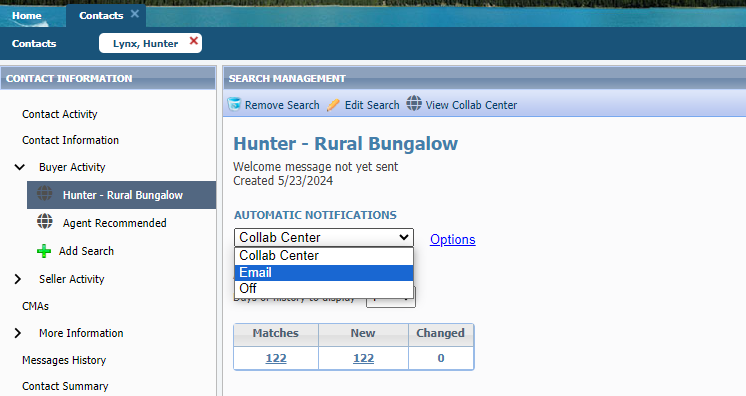Click the Welcome message not yet sent text

pos(315,167)
